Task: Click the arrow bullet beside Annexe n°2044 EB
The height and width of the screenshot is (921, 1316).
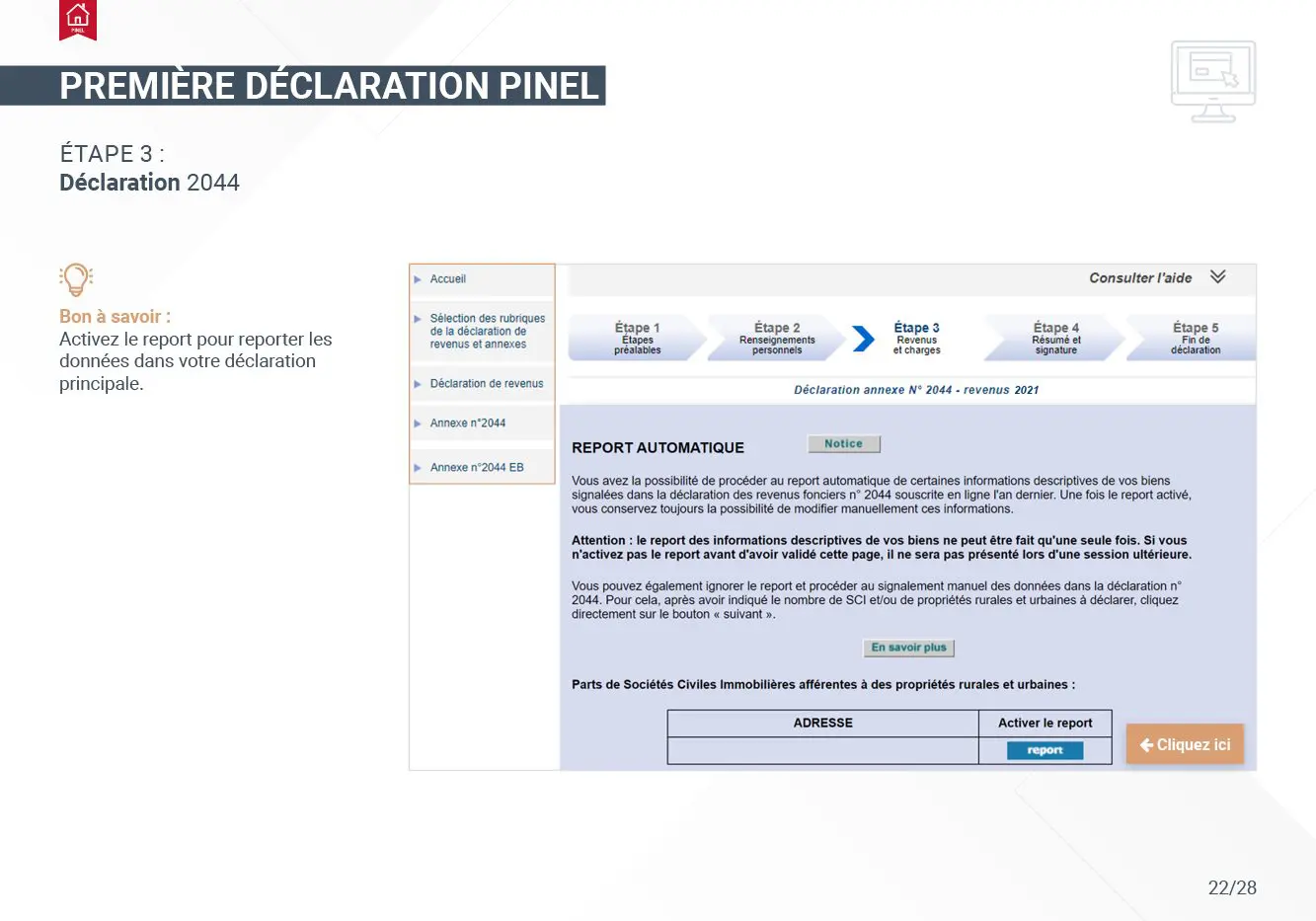Action: coord(418,468)
